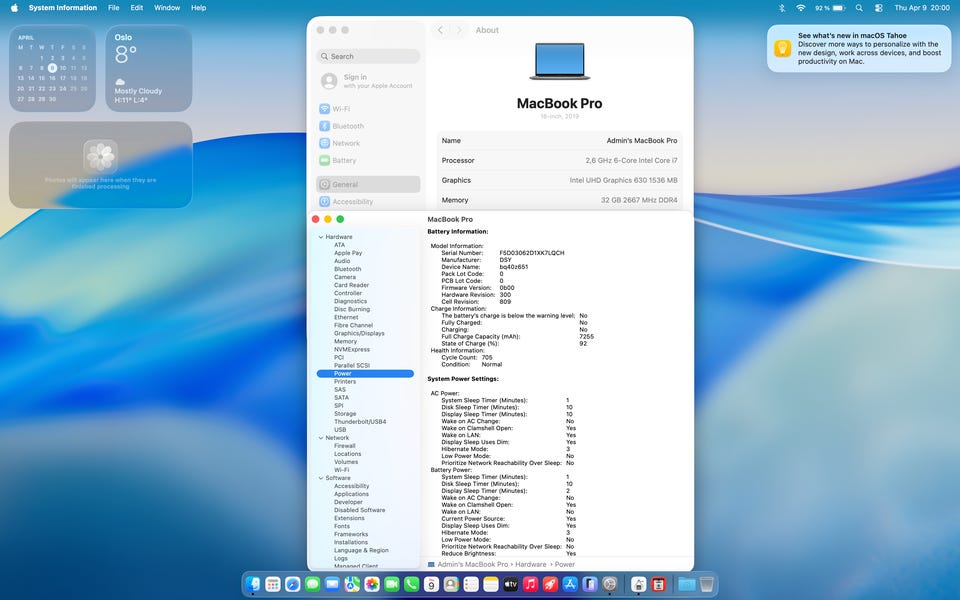Open the System Information app menu
Image resolution: width=960 pixels, height=600 pixels.
(62, 8)
